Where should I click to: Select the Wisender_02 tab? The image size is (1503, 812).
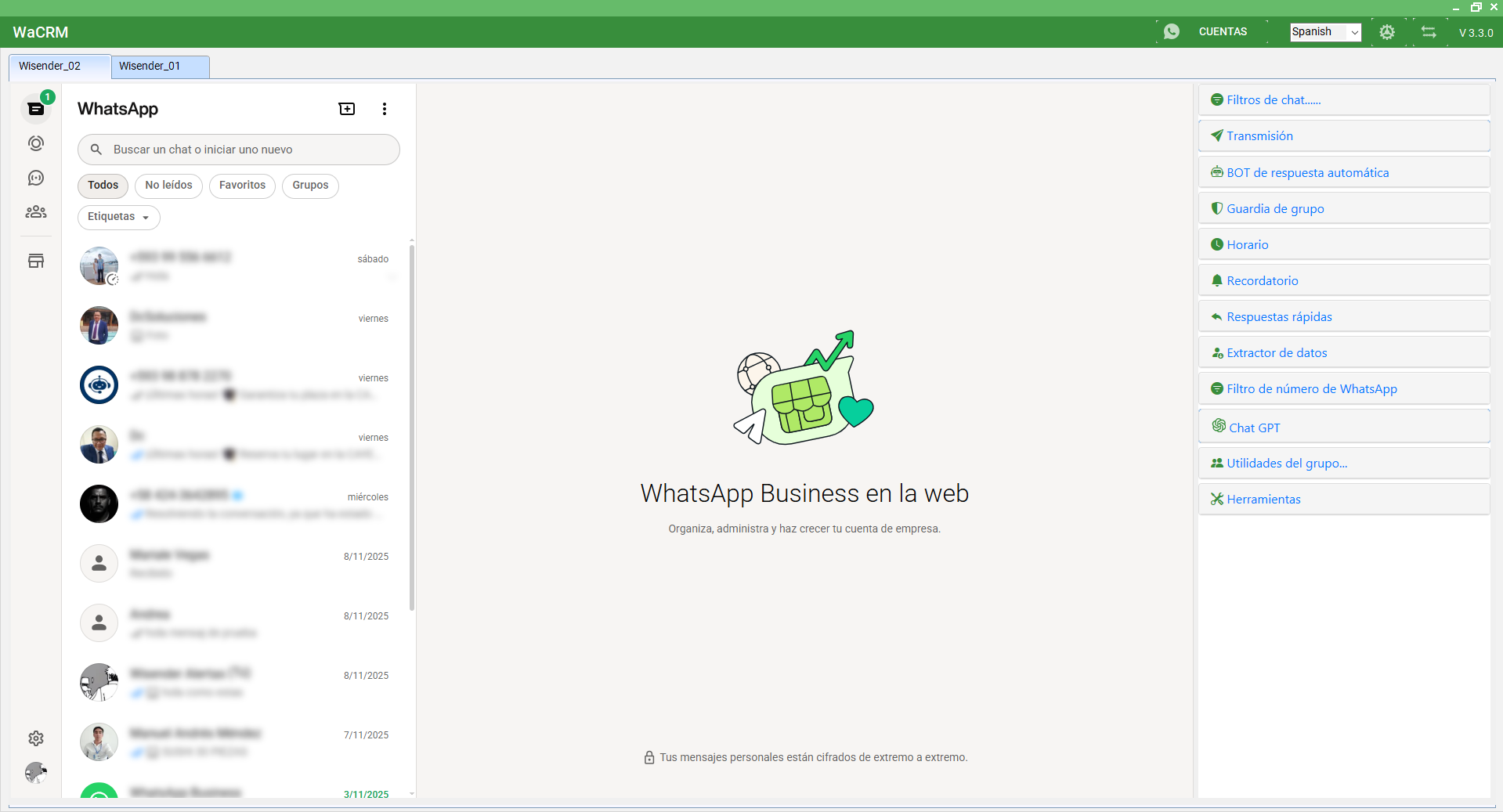50,67
